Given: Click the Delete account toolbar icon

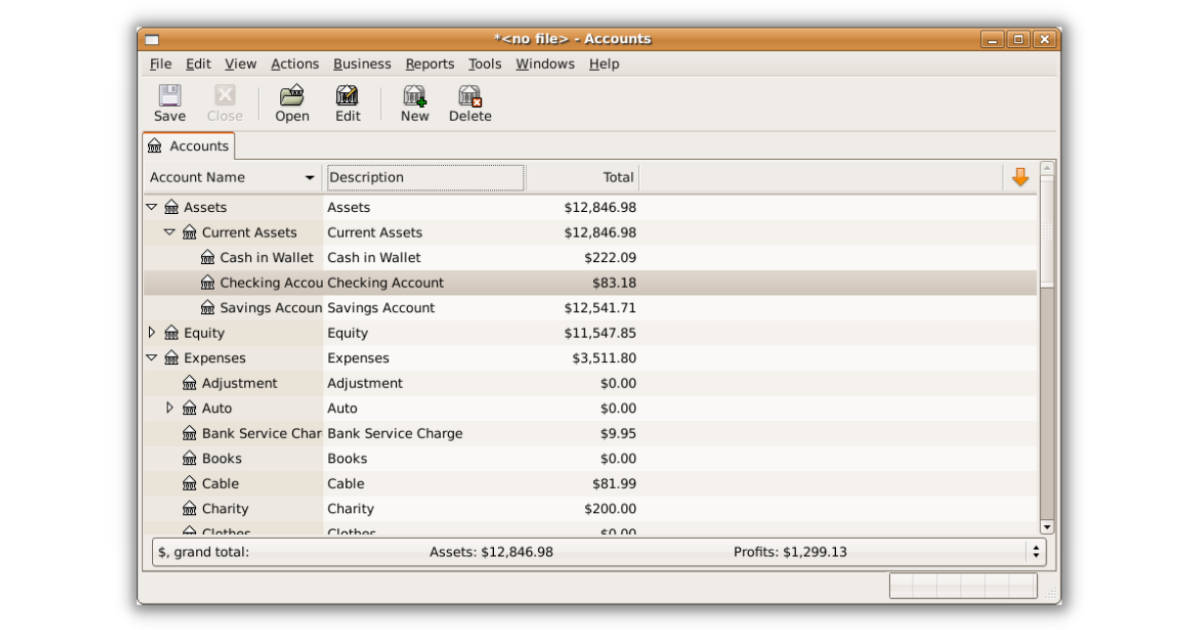Looking at the screenshot, I should [x=469, y=97].
